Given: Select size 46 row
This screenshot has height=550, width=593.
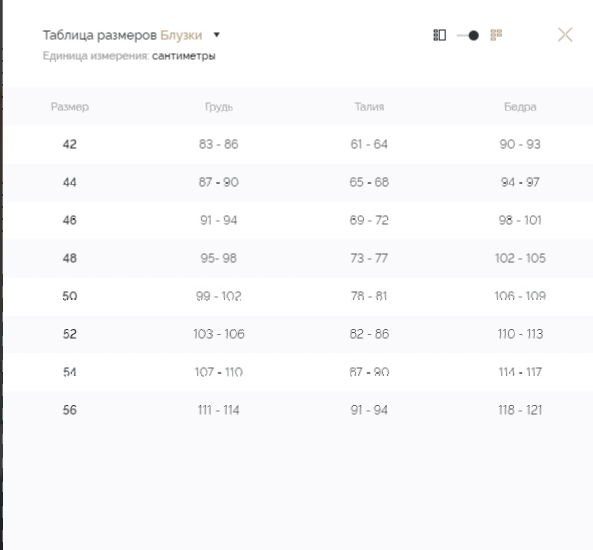Looking at the screenshot, I should point(298,220).
